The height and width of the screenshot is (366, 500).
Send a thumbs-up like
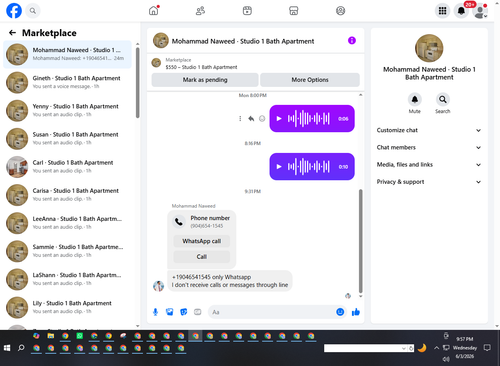click(356, 312)
